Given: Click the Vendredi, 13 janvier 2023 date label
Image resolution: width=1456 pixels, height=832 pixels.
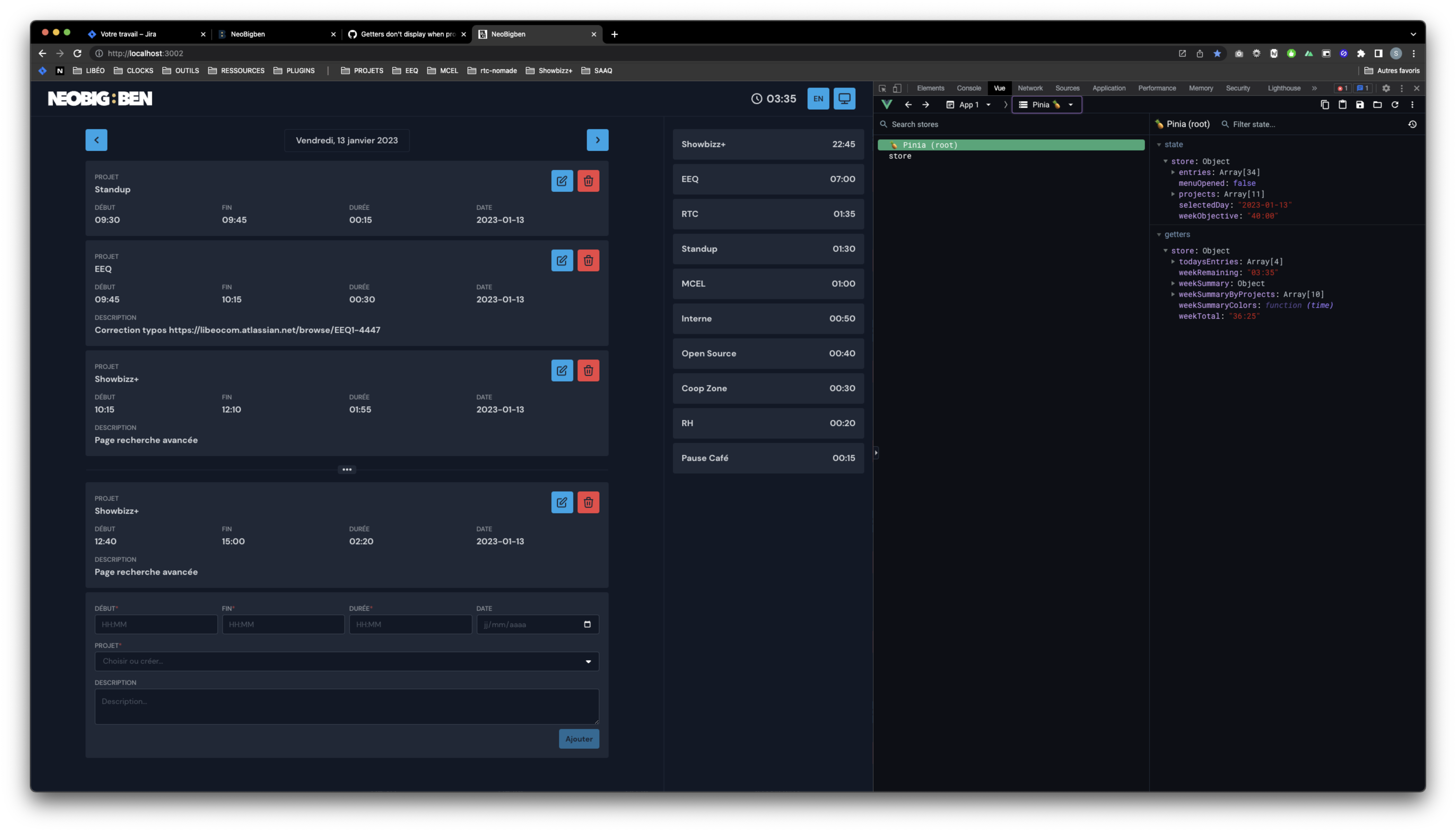Looking at the screenshot, I should (x=346, y=140).
